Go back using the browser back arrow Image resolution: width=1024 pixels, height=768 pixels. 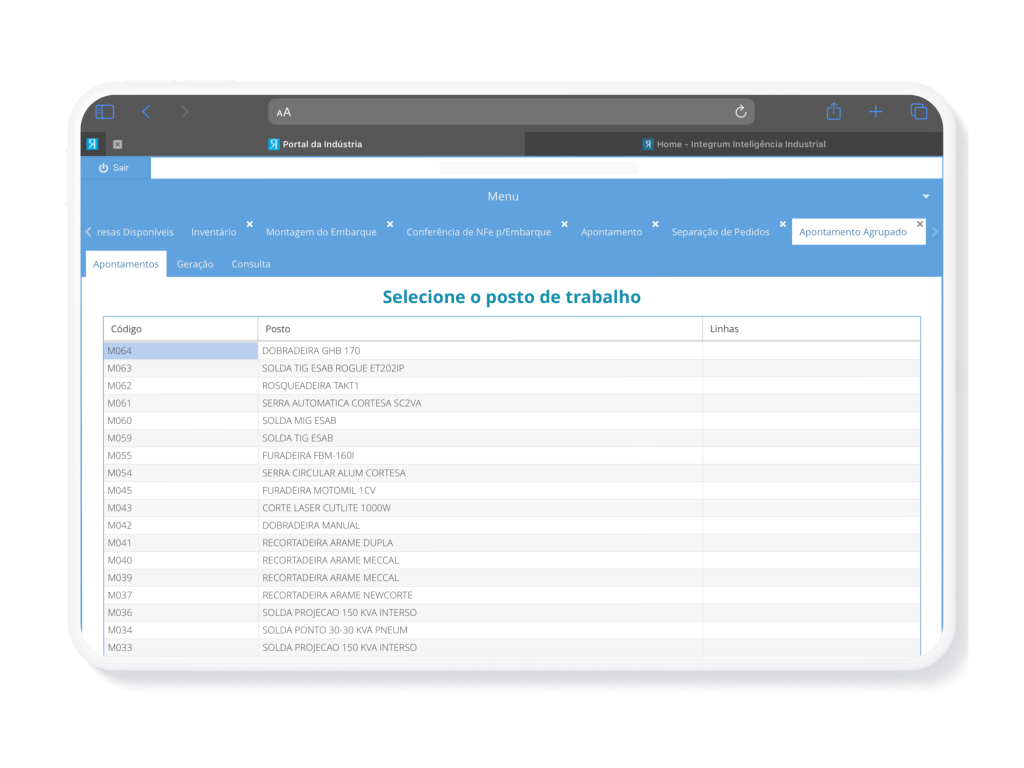(146, 112)
